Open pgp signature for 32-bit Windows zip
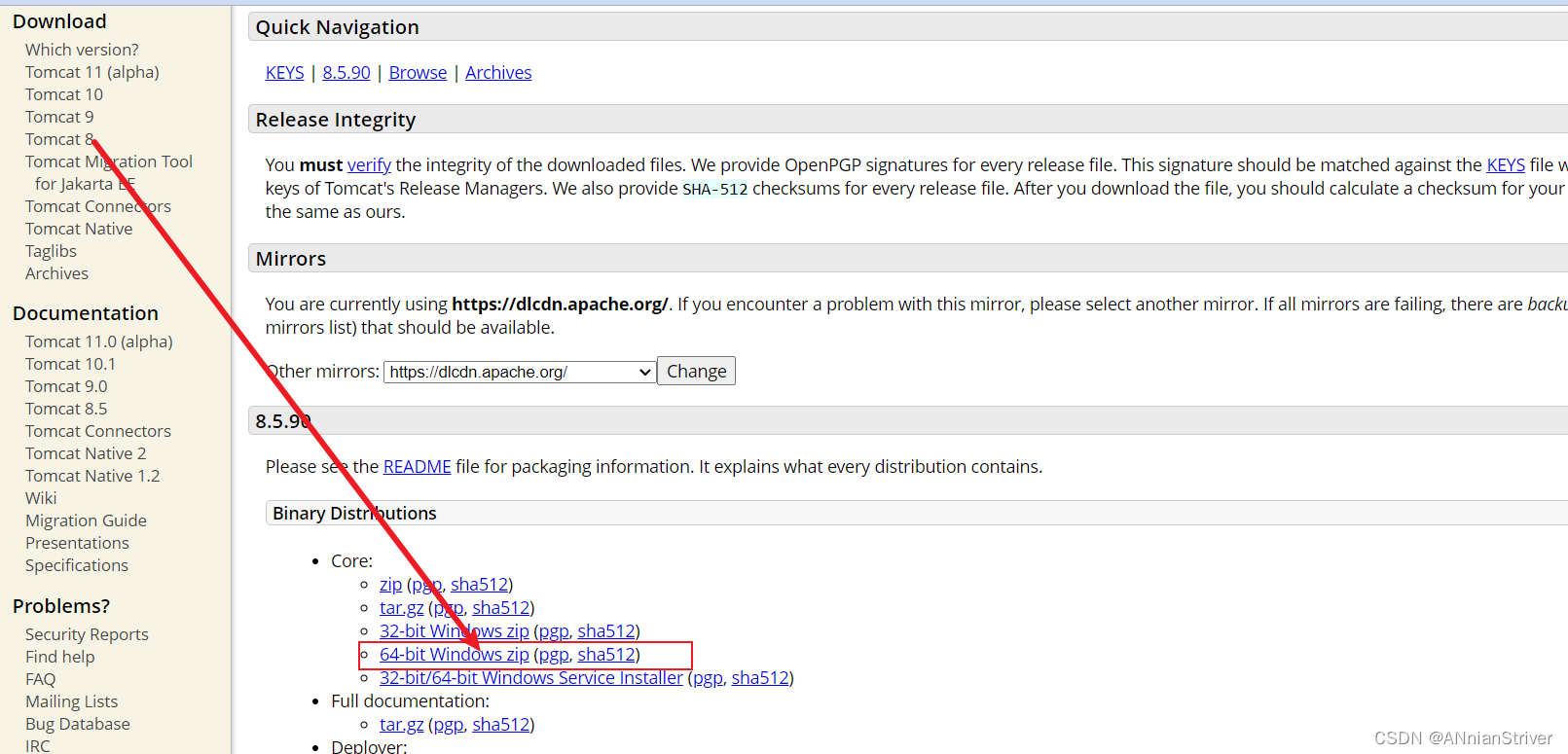Screen dimensions: 1568x754 [x=554, y=631]
